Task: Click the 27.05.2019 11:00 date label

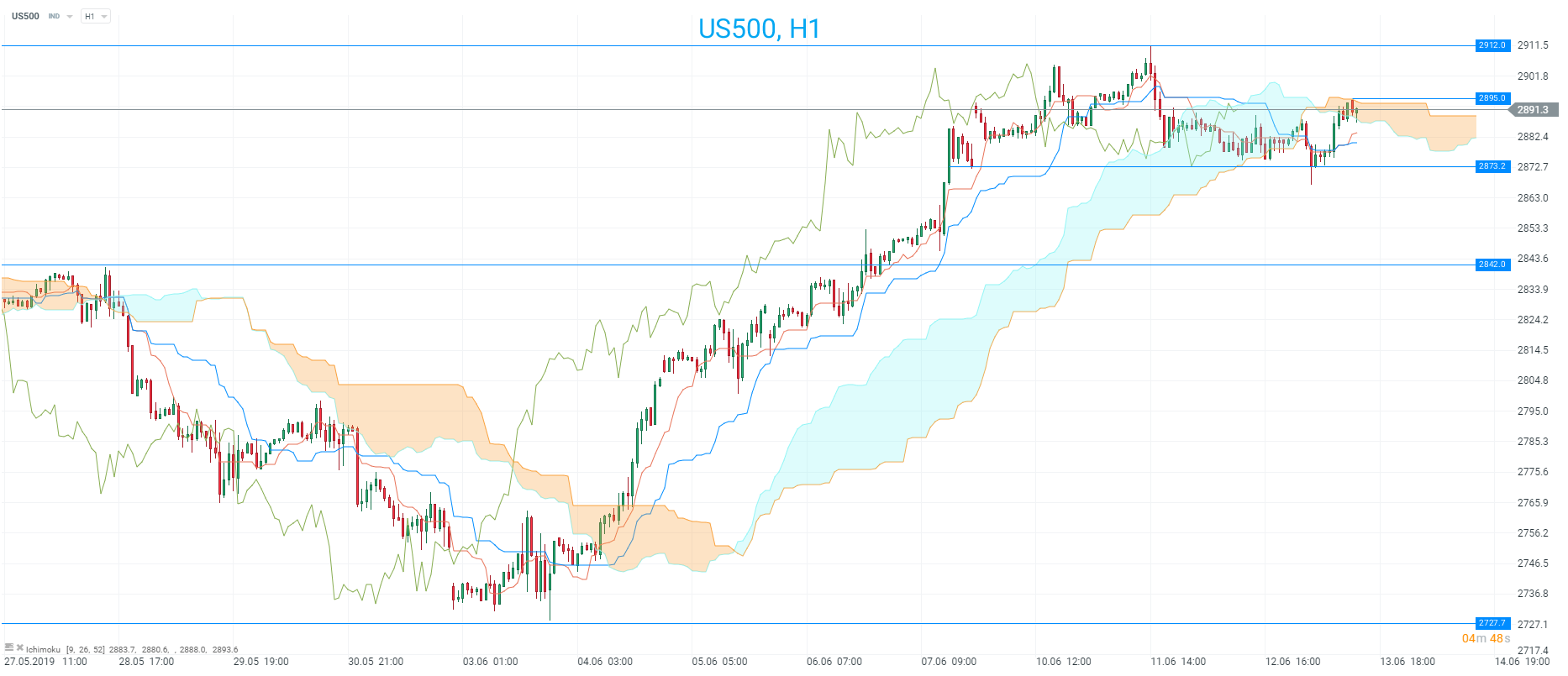Action: pyautogui.click(x=45, y=662)
